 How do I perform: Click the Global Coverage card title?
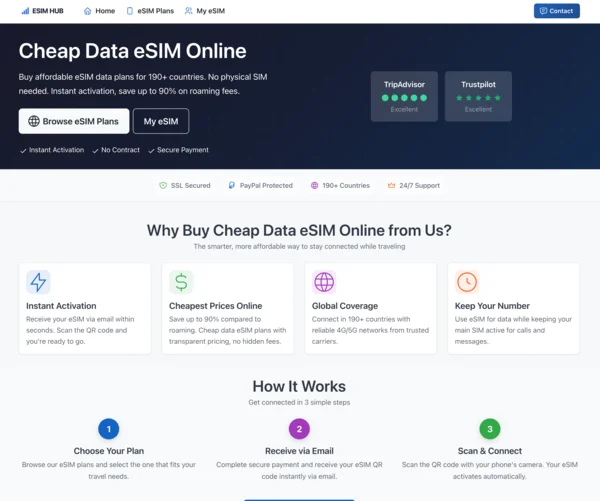[345, 306]
